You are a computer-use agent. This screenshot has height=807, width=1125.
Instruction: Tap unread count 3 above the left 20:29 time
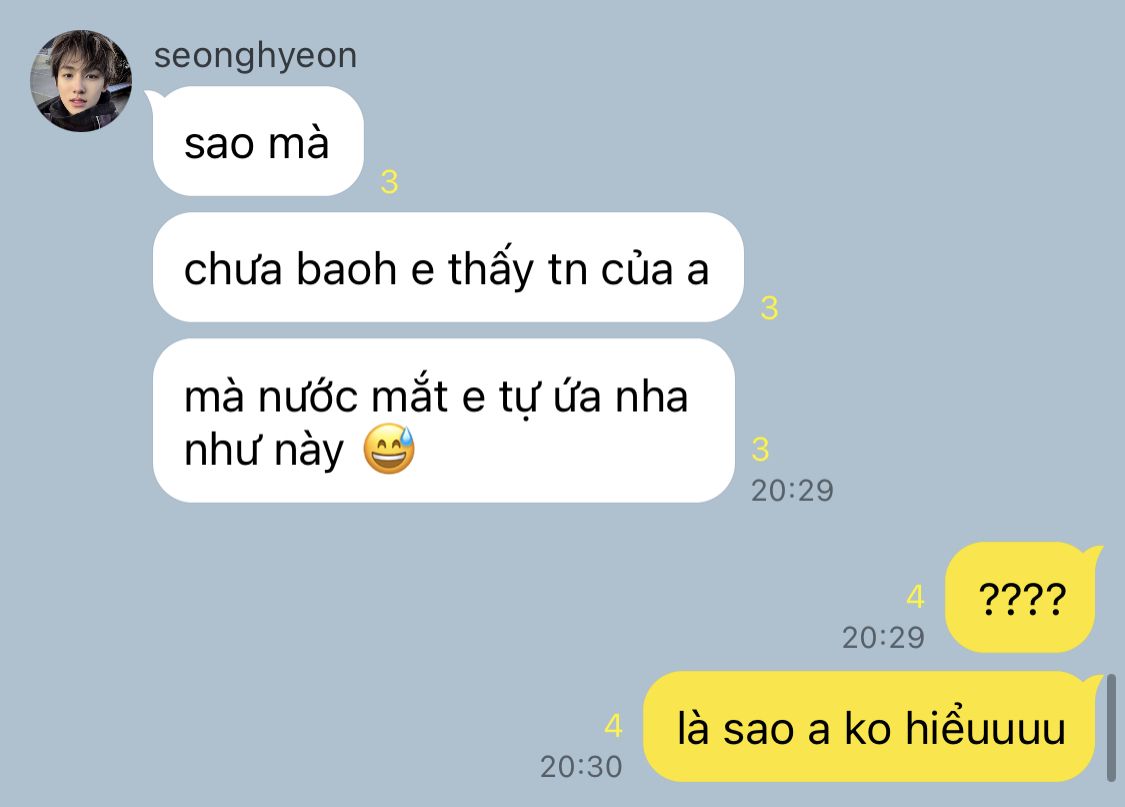click(x=761, y=450)
